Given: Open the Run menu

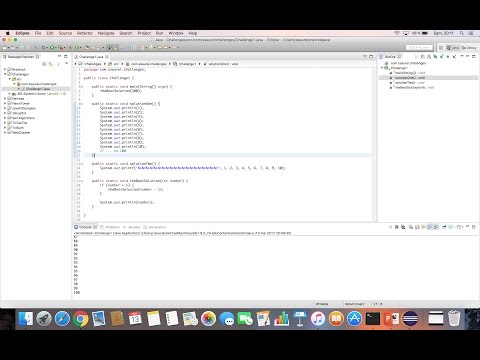Looking at the screenshot, I should pos(160,33).
